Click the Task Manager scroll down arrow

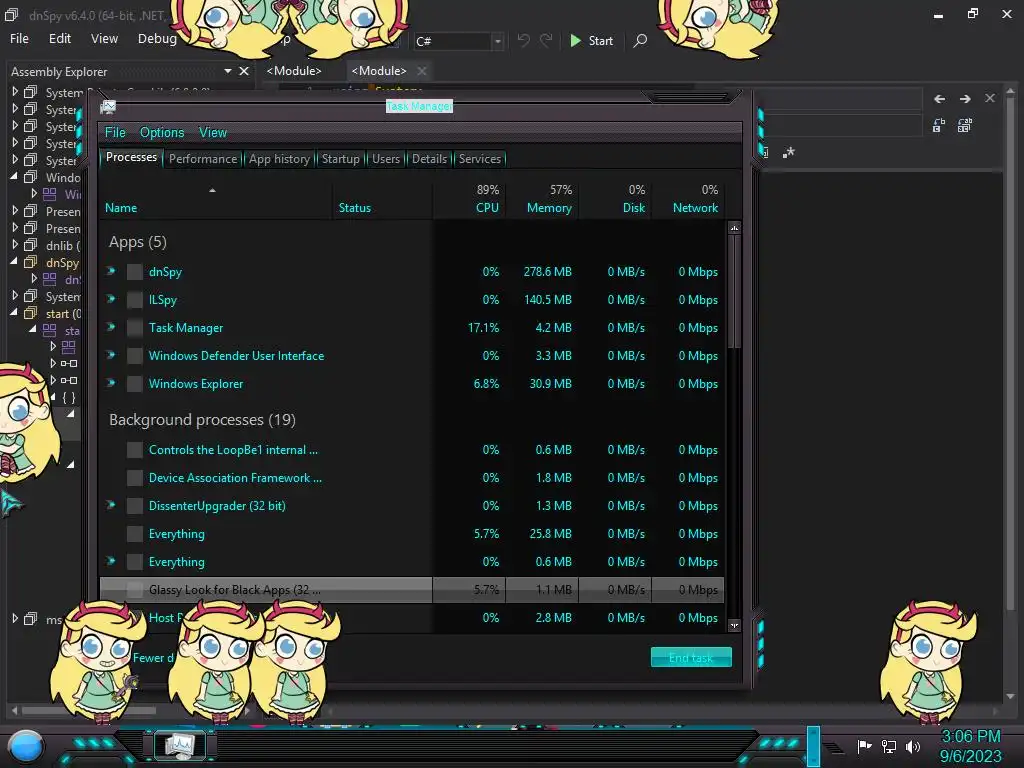pos(734,625)
